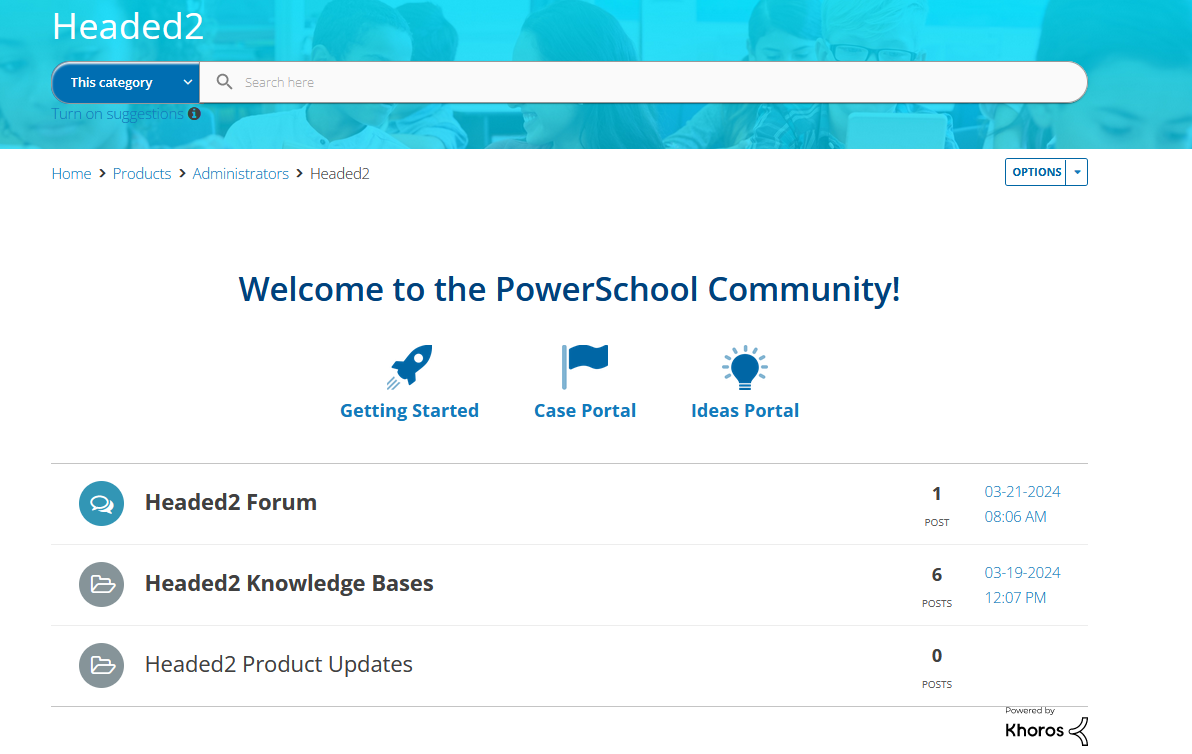Click the suggestions info icon
The image size is (1192, 754).
click(x=195, y=113)
